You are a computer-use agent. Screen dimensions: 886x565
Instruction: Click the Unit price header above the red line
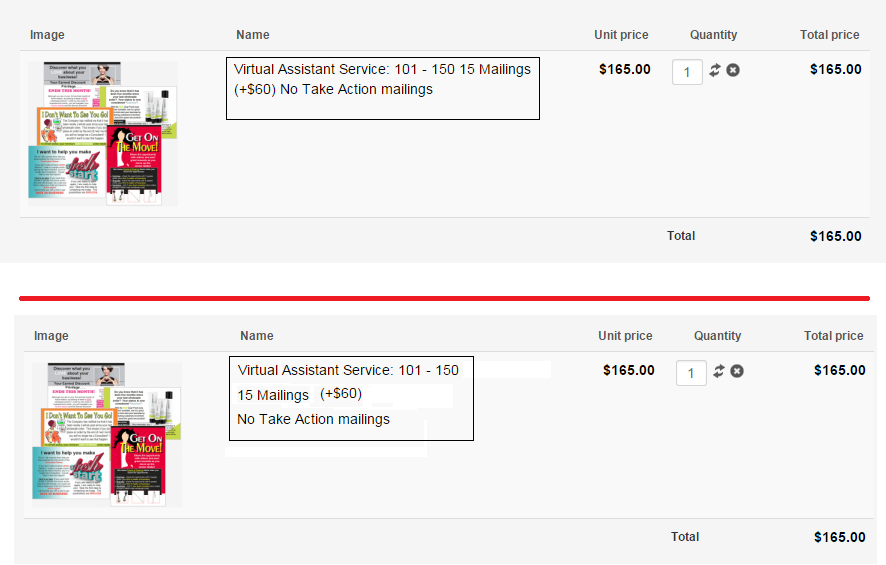(621, 35)
